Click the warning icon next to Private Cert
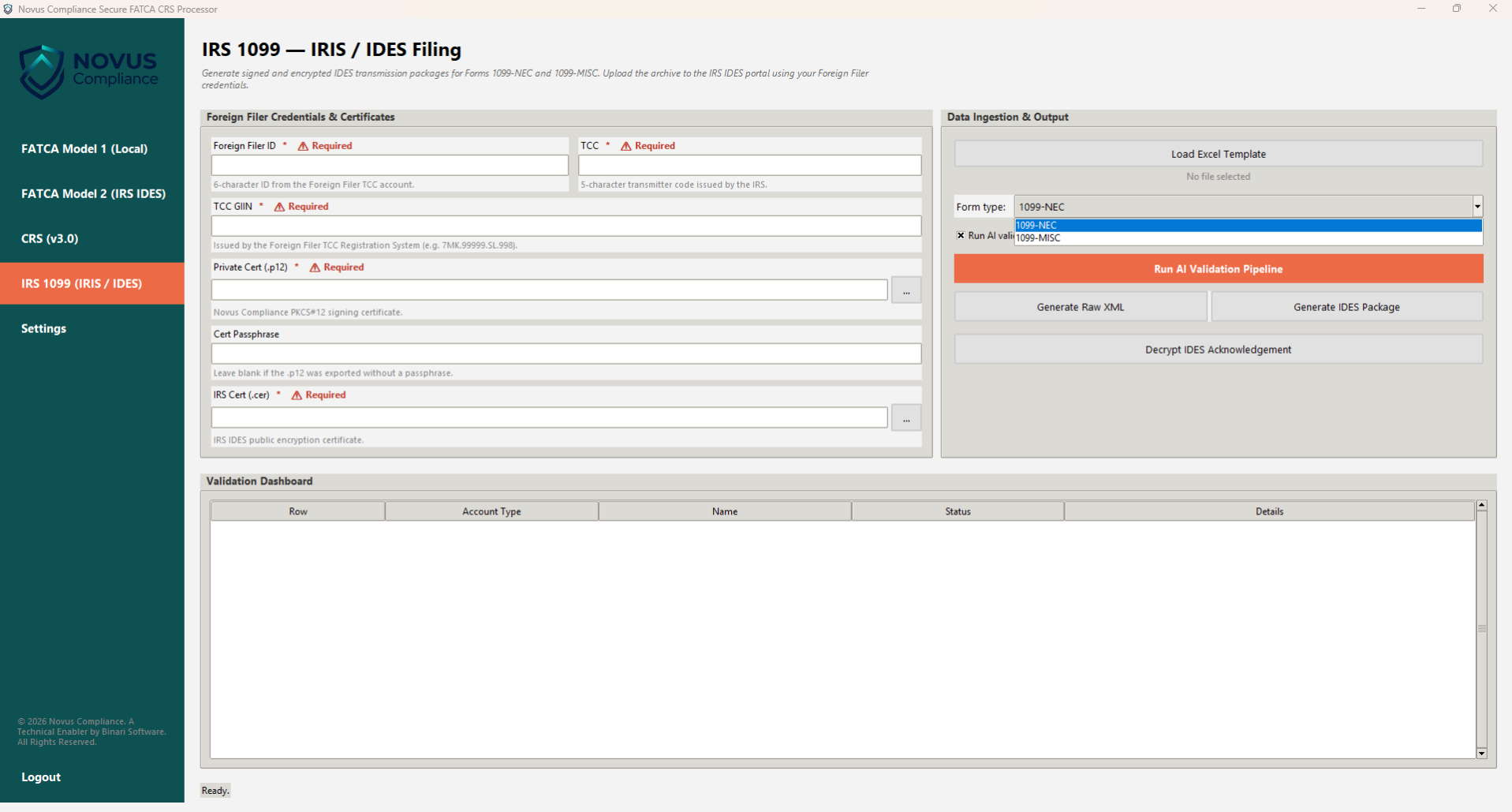The width and height of the screenshot is (1512, 812). click(315, 268)
